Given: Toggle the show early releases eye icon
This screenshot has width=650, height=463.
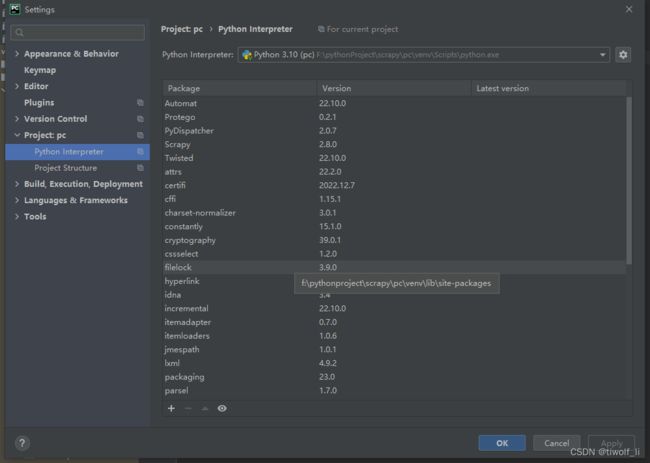Looking at the screenshot, I should coord(222,408).
